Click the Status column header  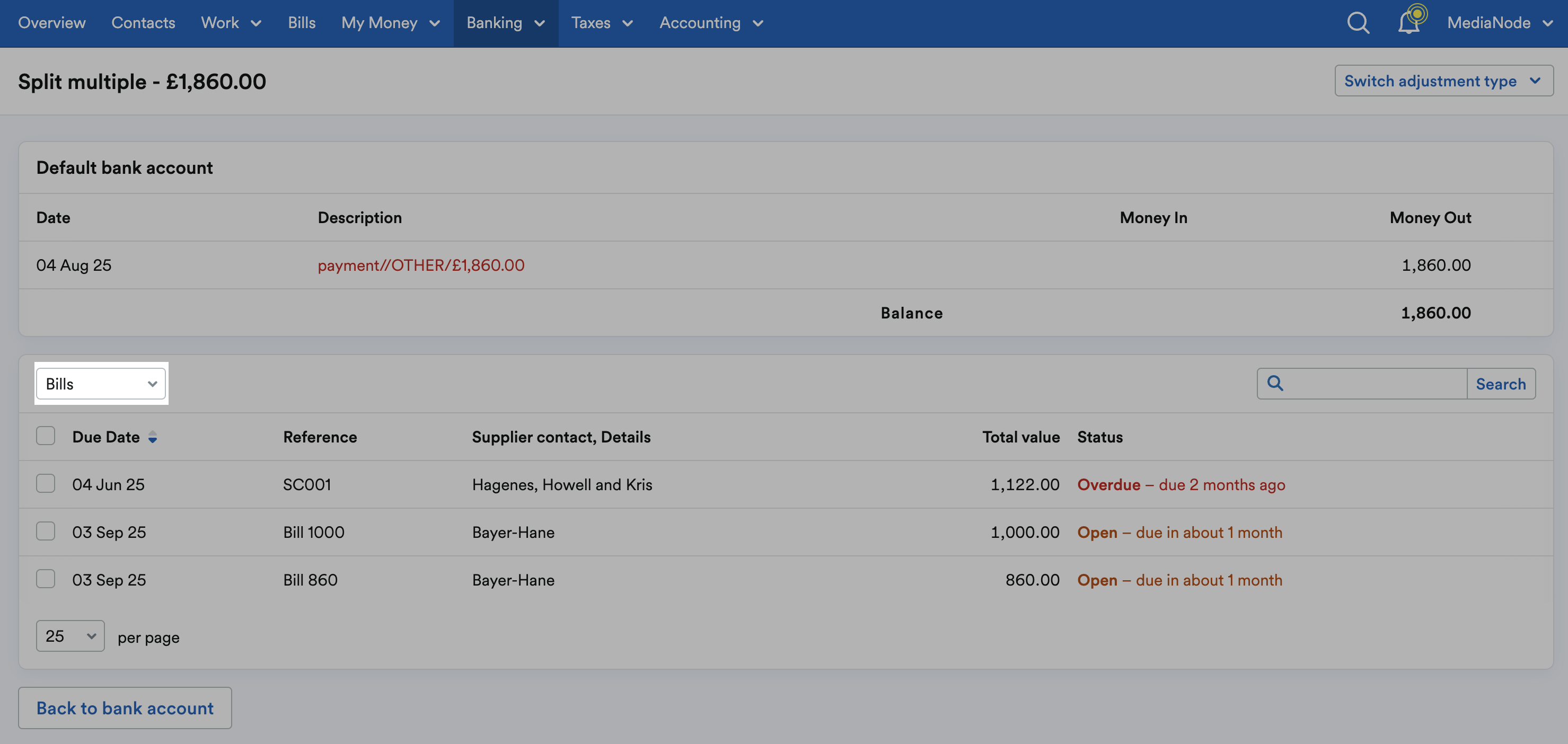point(1100,437)
